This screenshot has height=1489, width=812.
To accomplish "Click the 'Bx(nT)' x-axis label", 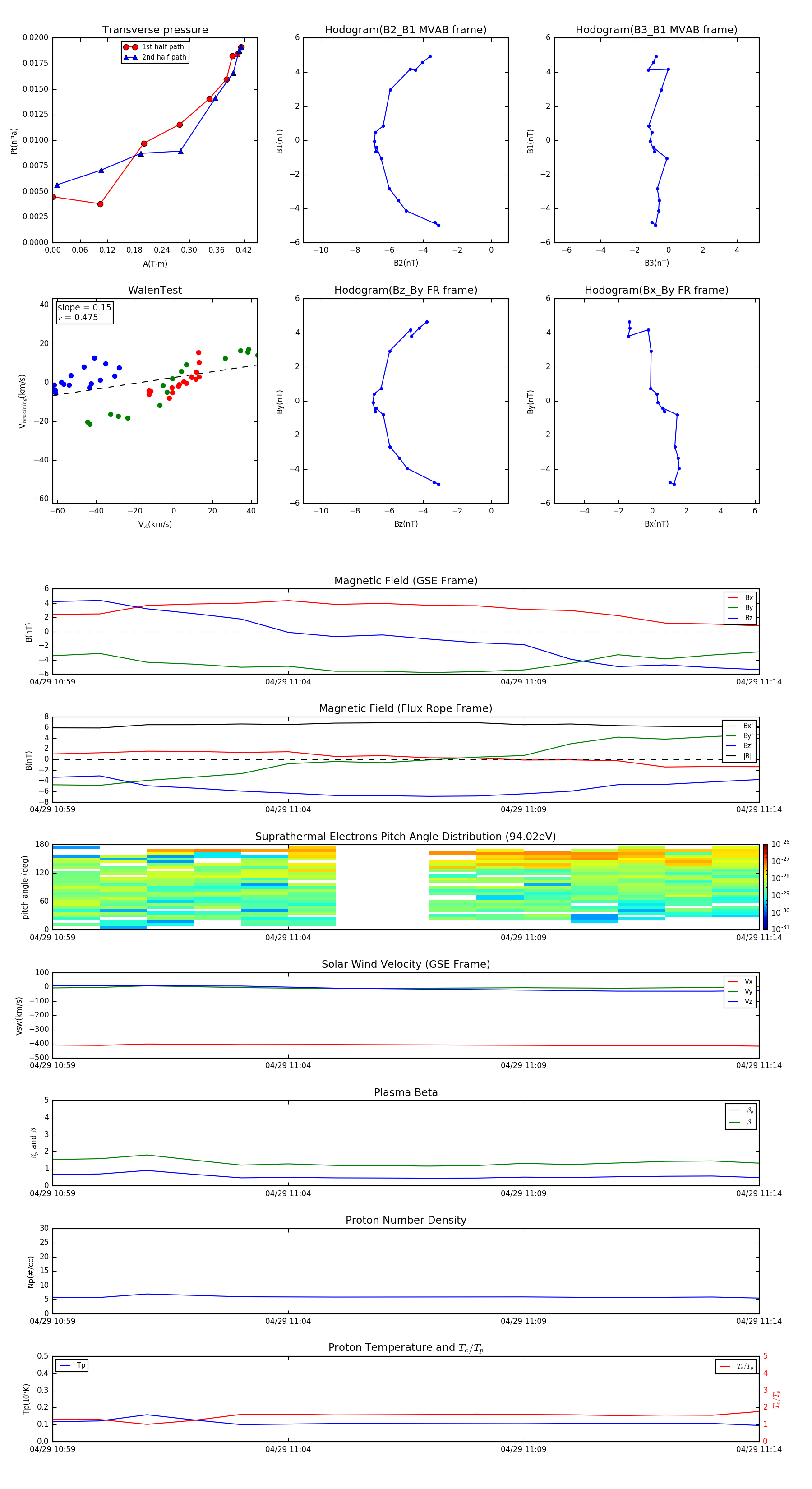I will tap(656, 524).
